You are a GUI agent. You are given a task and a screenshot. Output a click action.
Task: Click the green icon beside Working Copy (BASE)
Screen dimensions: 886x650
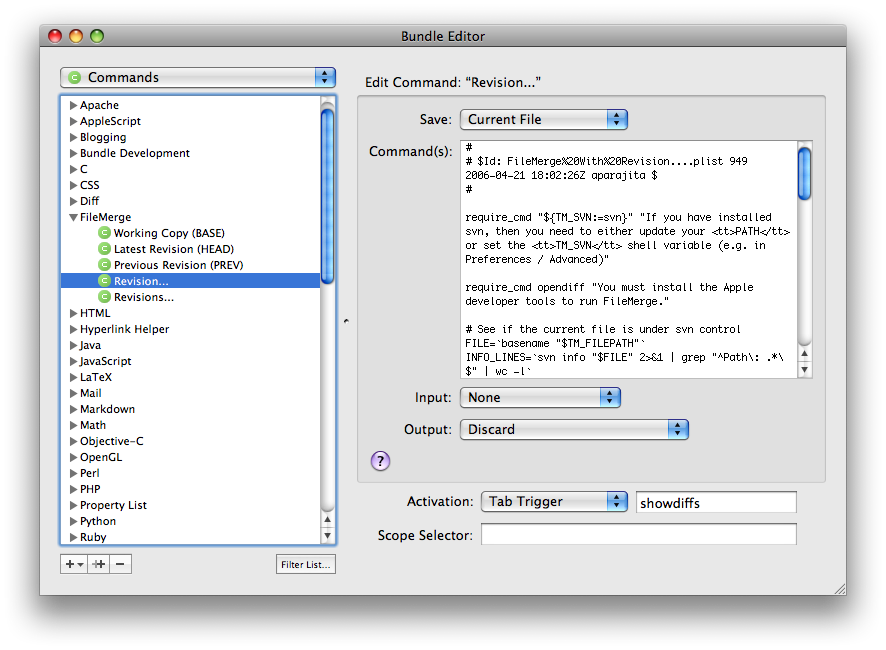[105, 233]
